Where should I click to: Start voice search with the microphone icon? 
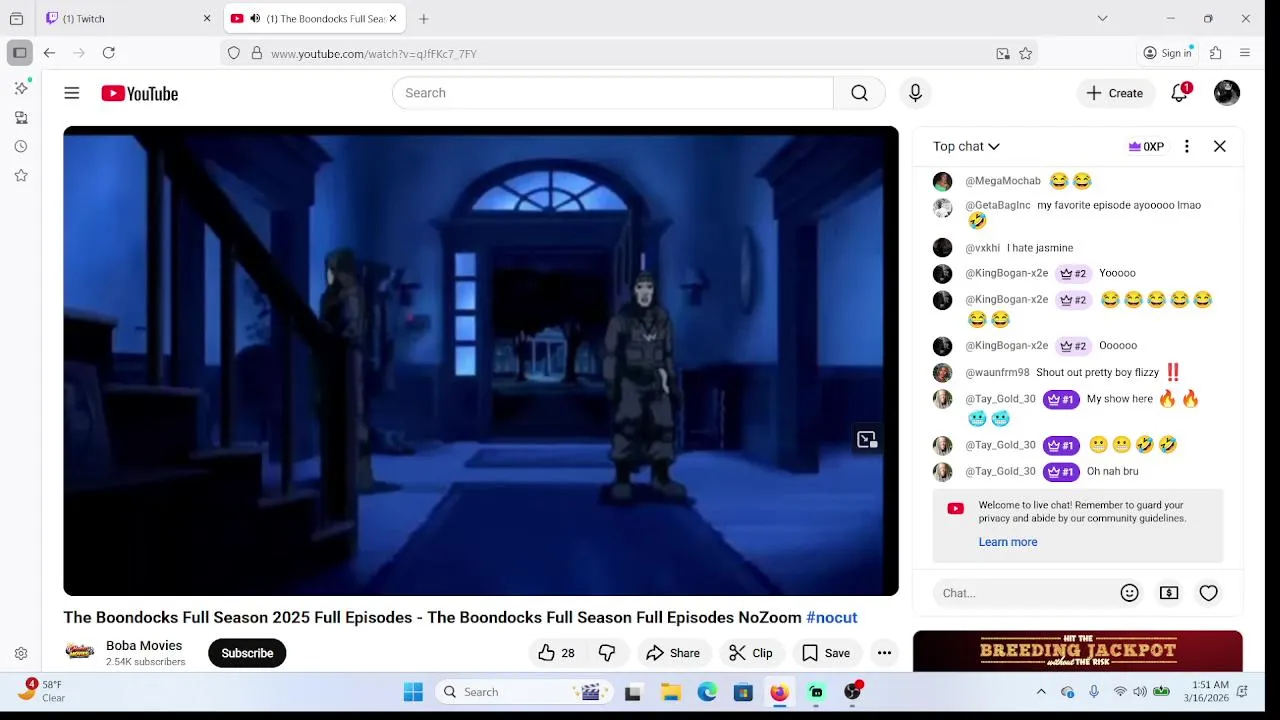915,93
